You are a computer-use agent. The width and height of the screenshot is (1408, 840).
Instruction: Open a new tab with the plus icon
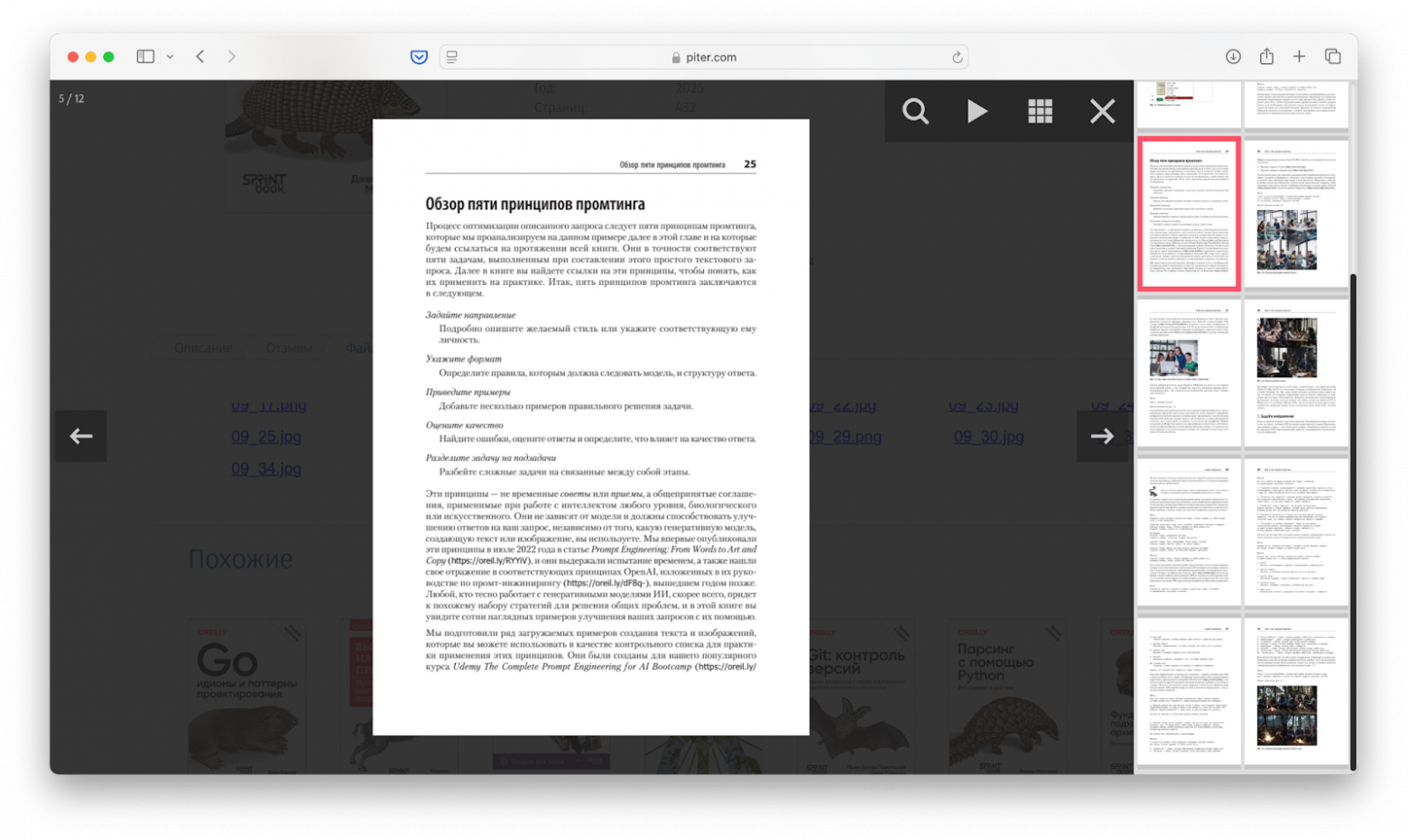coord(1300,56)
